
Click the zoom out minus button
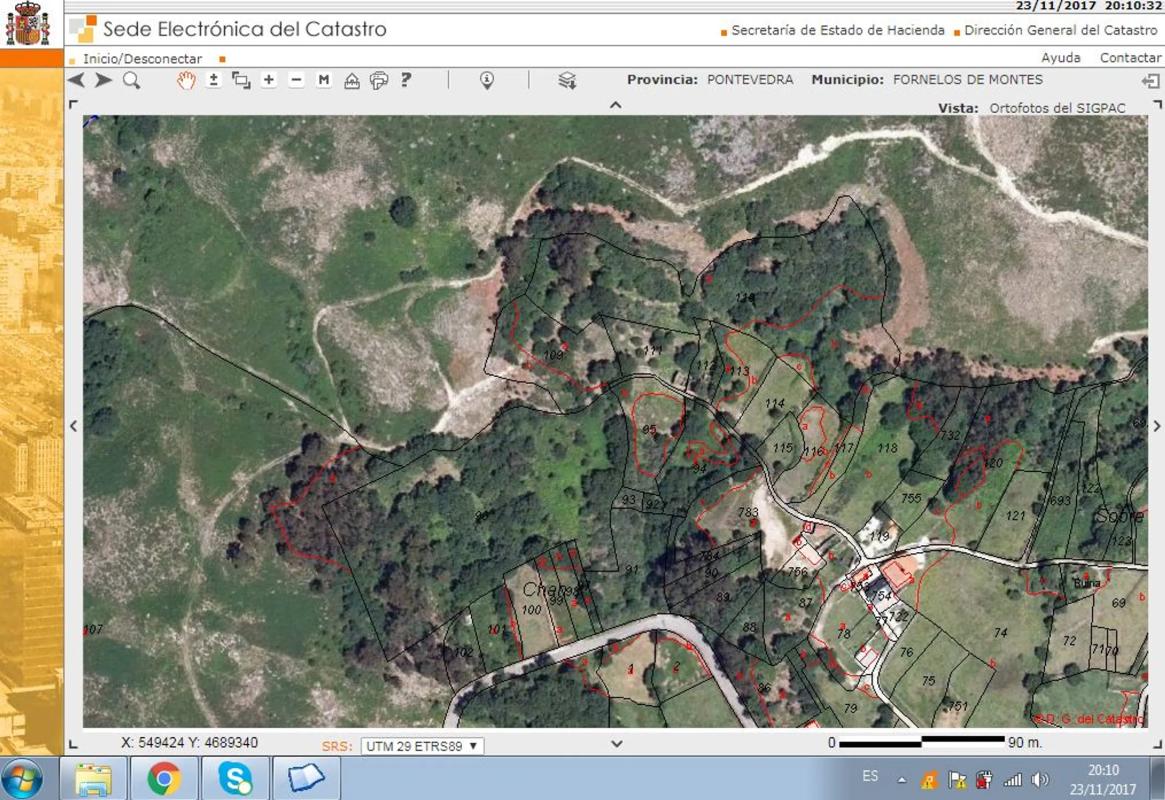coord(296,80)
